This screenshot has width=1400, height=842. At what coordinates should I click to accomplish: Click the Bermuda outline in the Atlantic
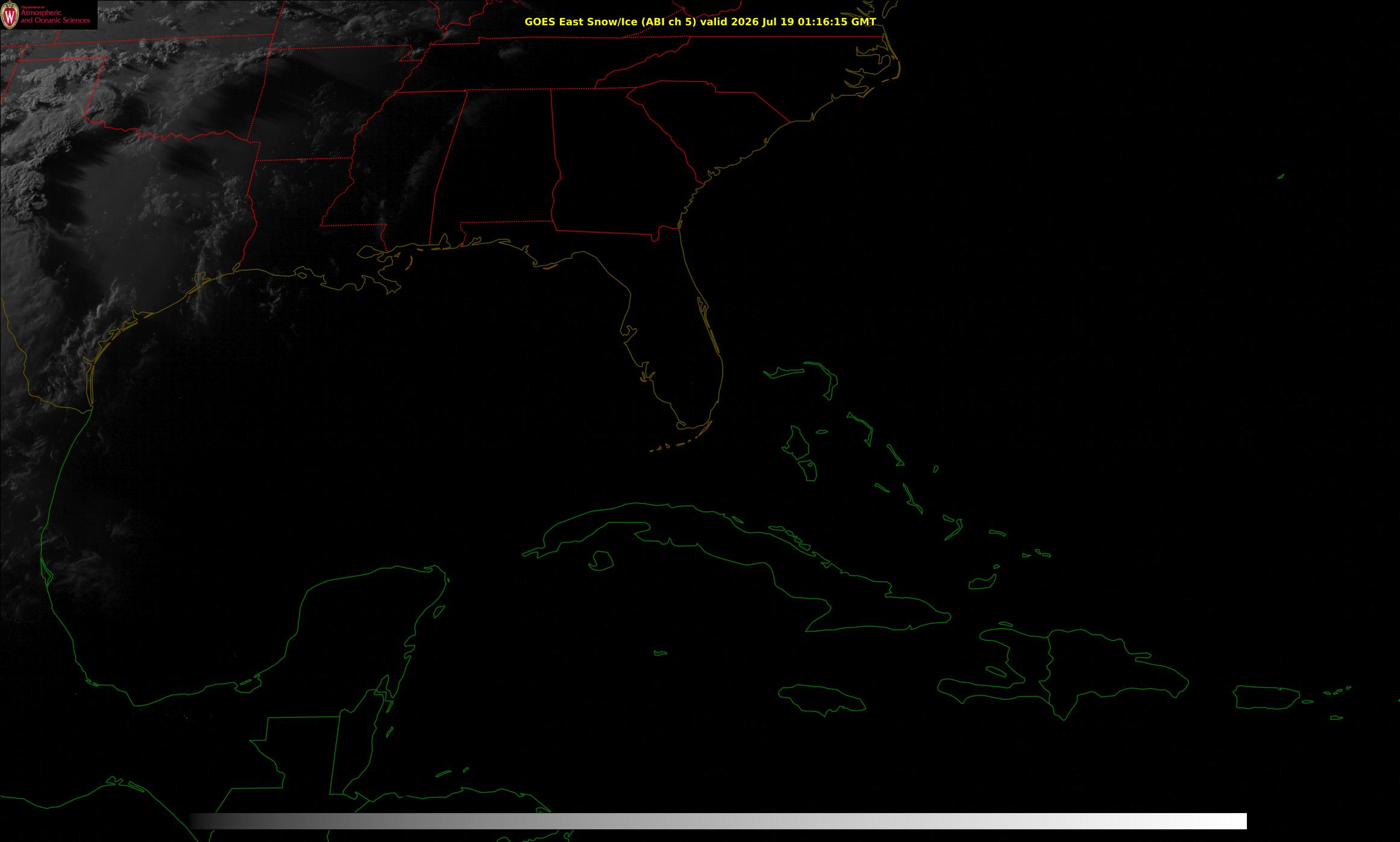(x=1281, y=177)
